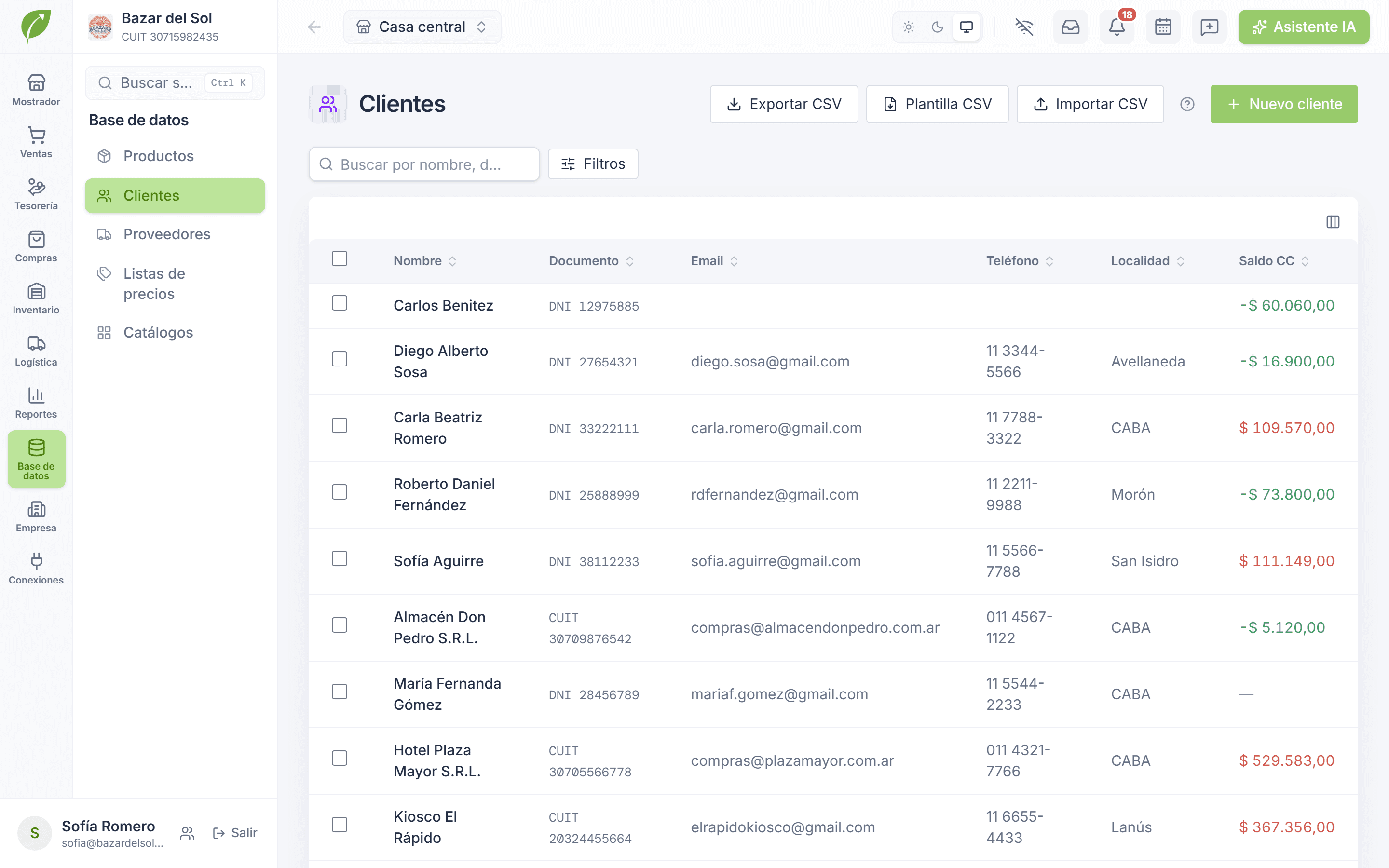Image resolution: width=1389 pixels, height=868 pixels.
Task: Open Proveedores menu item
Action: [x=175, y=234]
